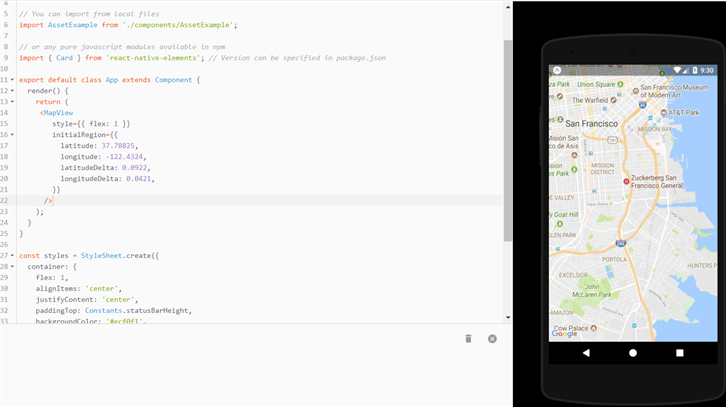
Task: Click the Interstate 280 highway shield
Action: (x=621, y=243)
